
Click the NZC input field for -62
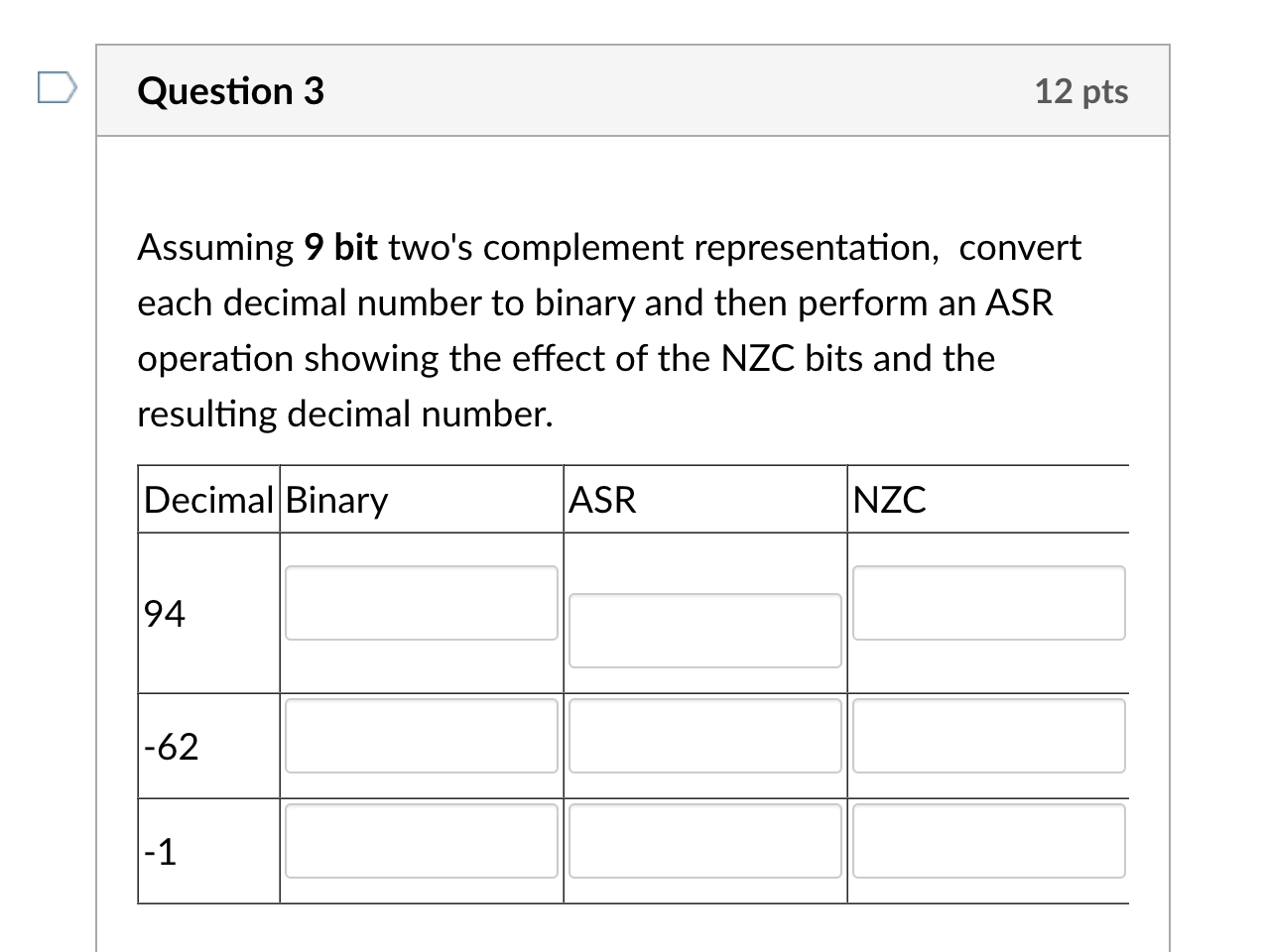(988, 736)
